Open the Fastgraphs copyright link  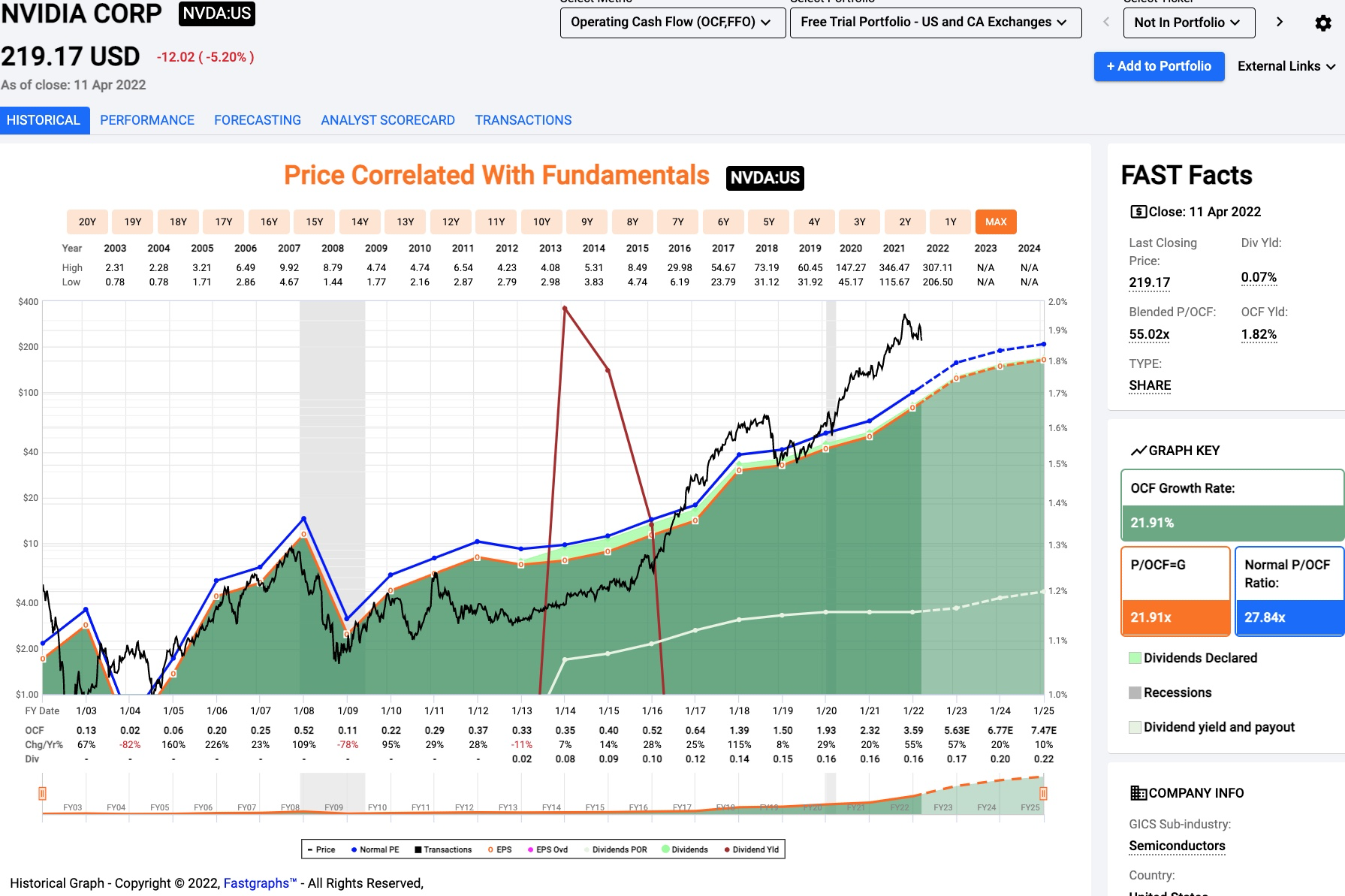[260, 883]
